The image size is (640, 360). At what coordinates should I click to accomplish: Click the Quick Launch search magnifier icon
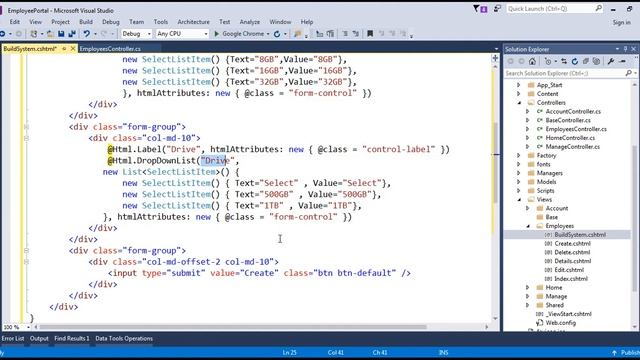coord(598,8)
